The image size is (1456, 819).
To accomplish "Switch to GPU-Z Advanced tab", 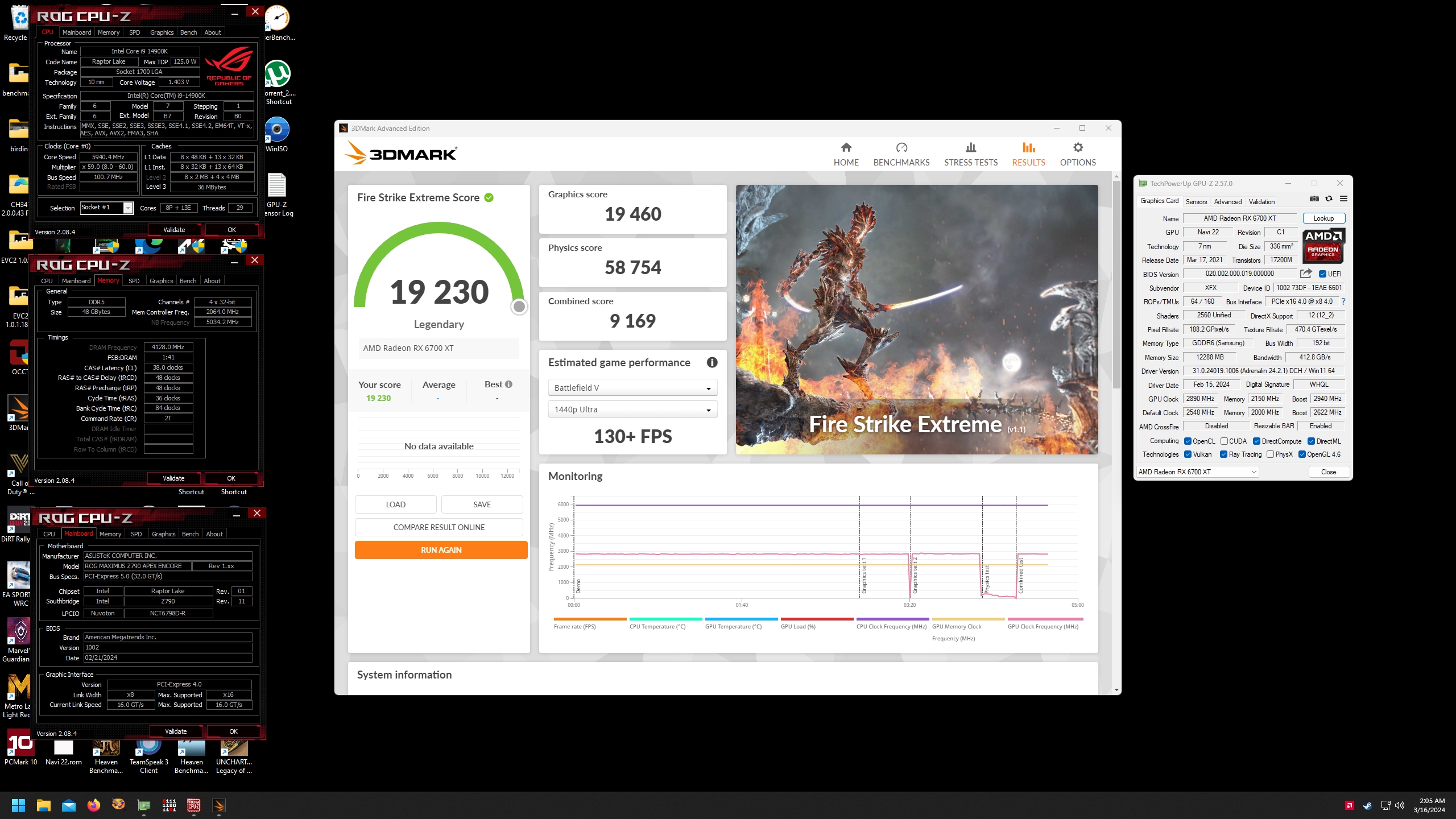I will pyautogui.click(x=1227, y=201).
